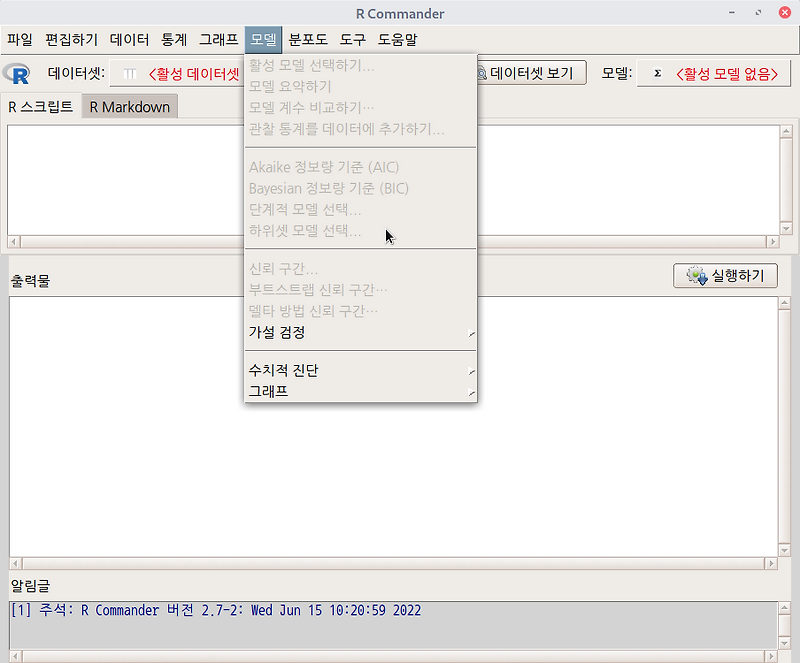Click the gear icon on the 실행하기 button
Screen dimensions: 800x663
click(x=694, y=276)
